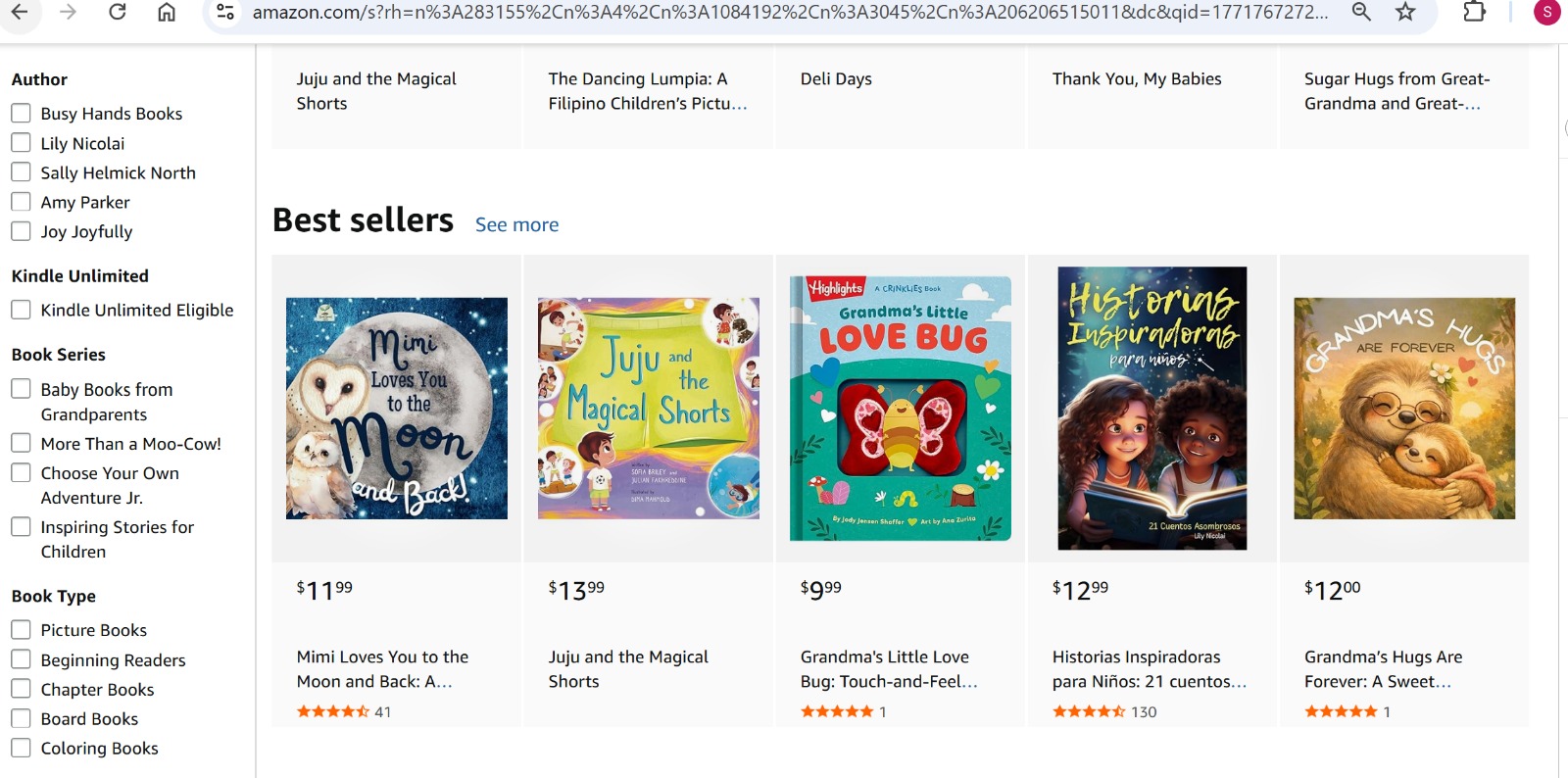Reload the current page

coord(117,12)
